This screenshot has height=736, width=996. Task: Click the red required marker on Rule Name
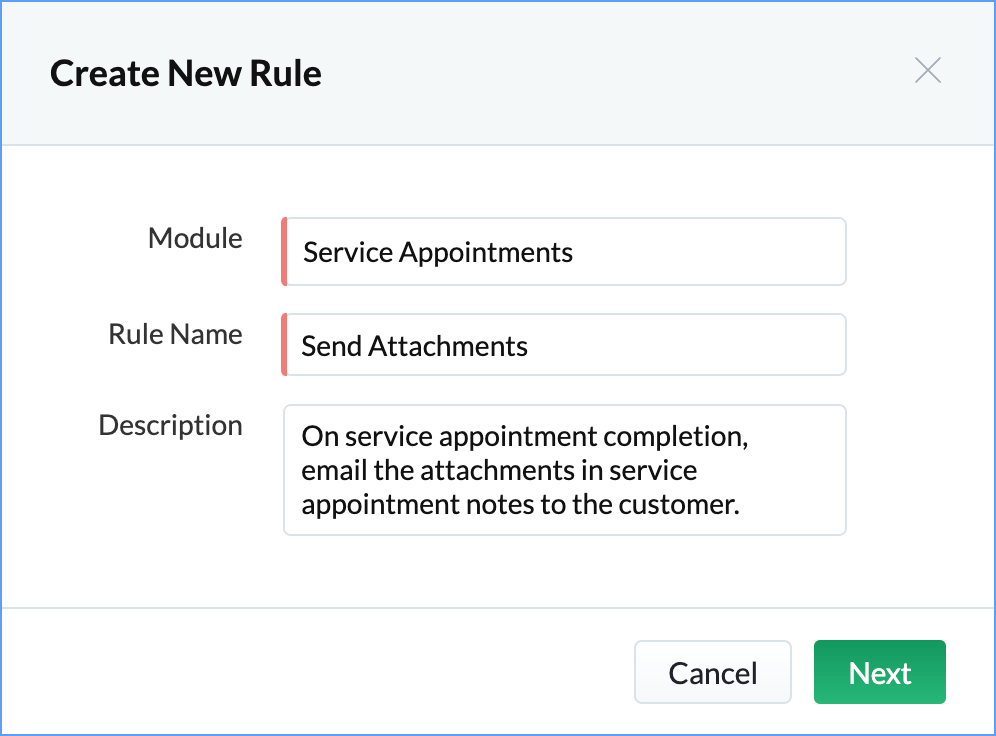[x=284, y=345]
